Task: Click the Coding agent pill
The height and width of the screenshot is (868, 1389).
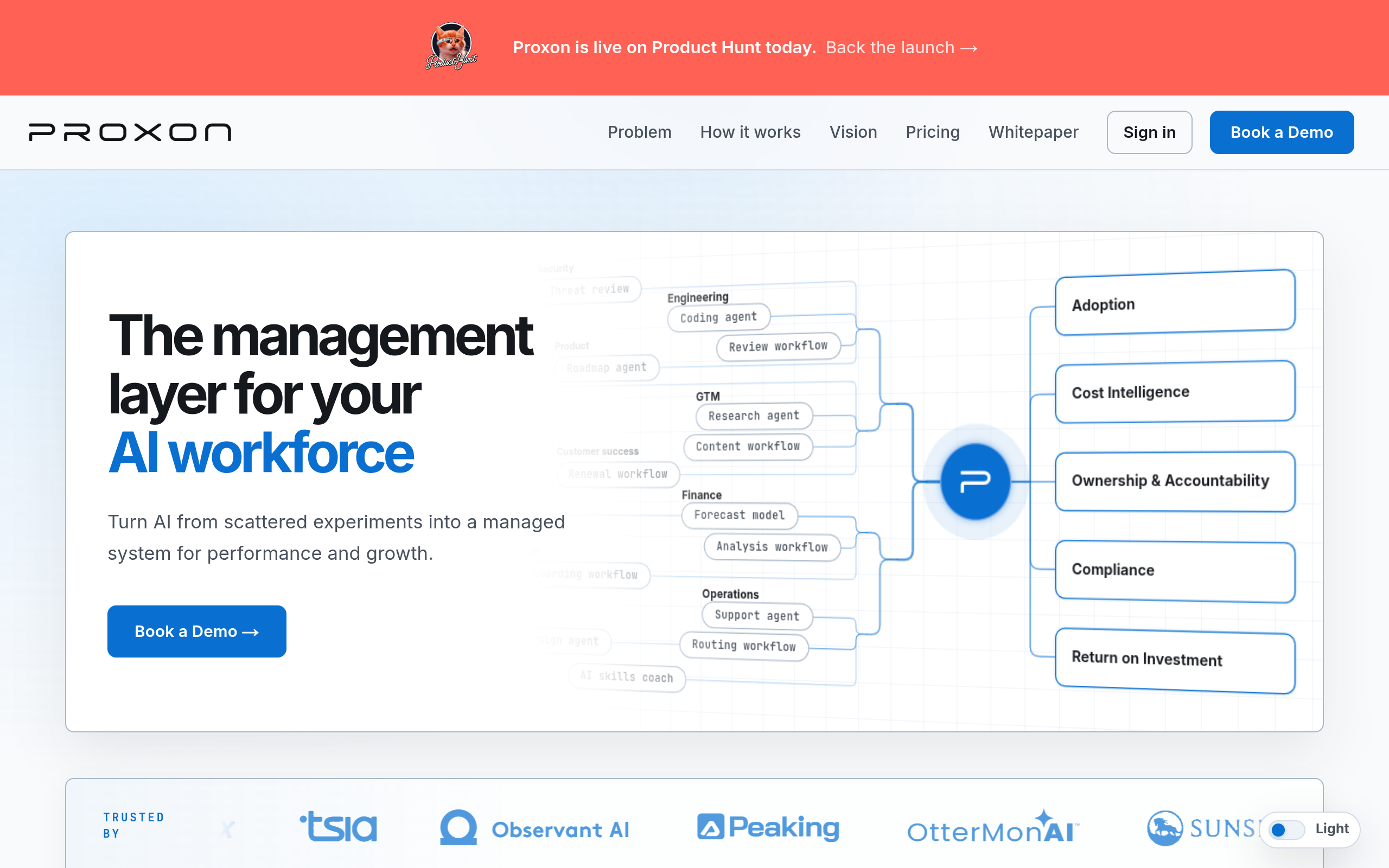Action: (x=718, y=317)
